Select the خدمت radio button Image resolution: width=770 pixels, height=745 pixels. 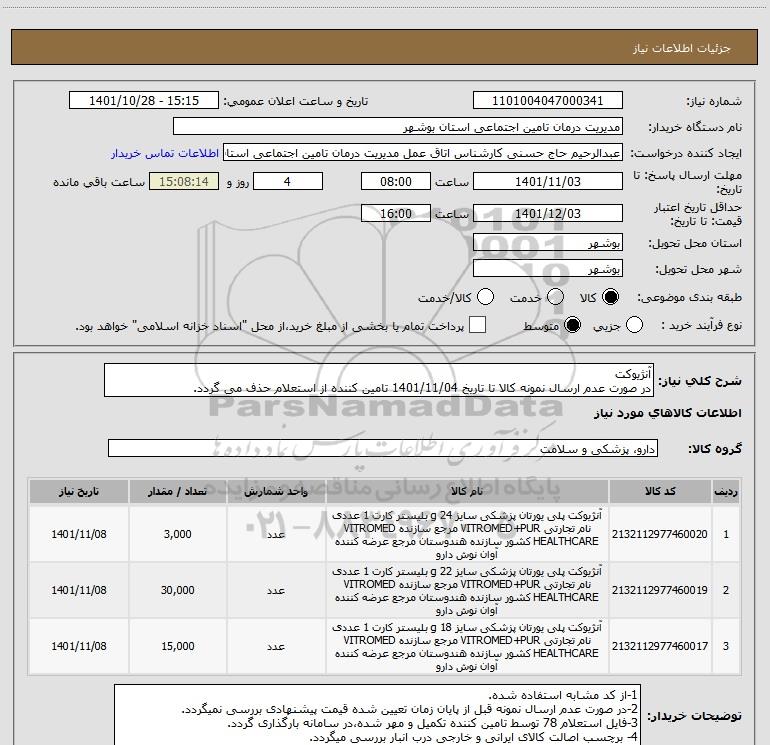[555, 297]
